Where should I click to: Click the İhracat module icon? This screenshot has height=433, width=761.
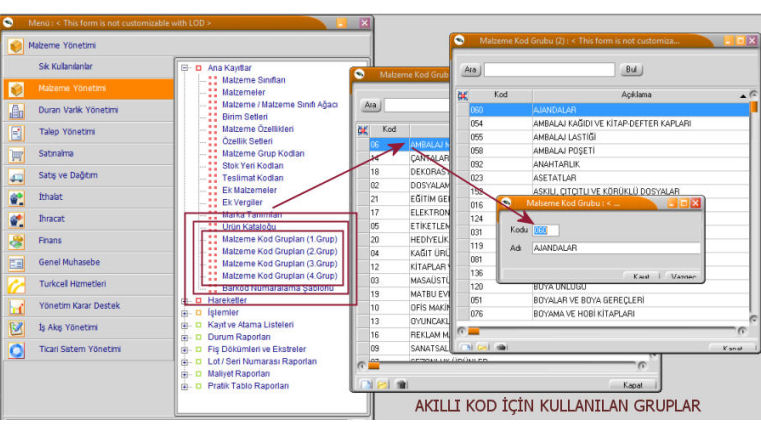click(x=16, y=220)
